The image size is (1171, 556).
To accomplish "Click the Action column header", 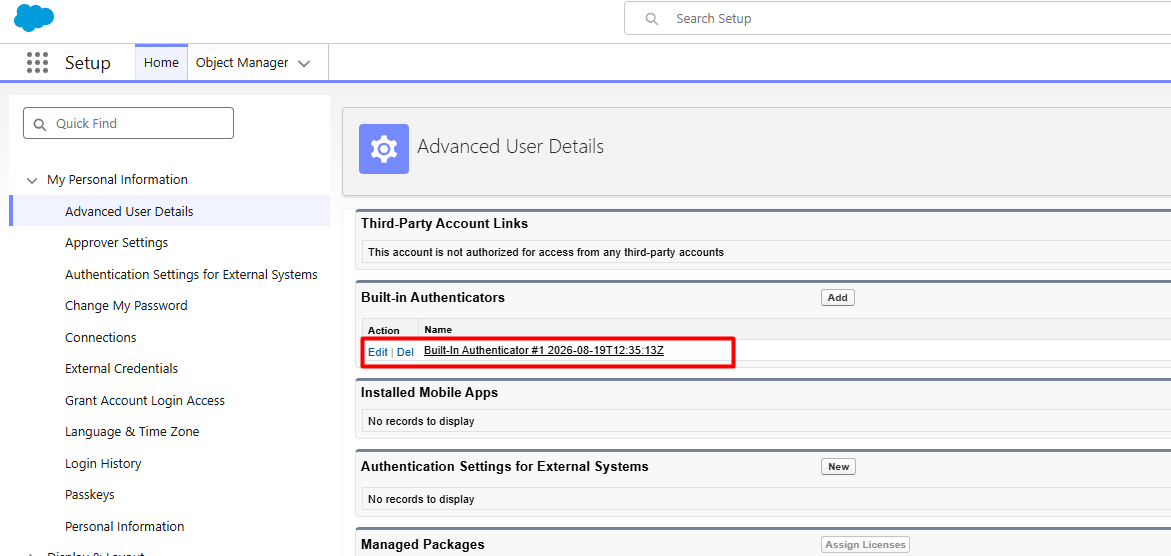I will (x=384, y=330).
